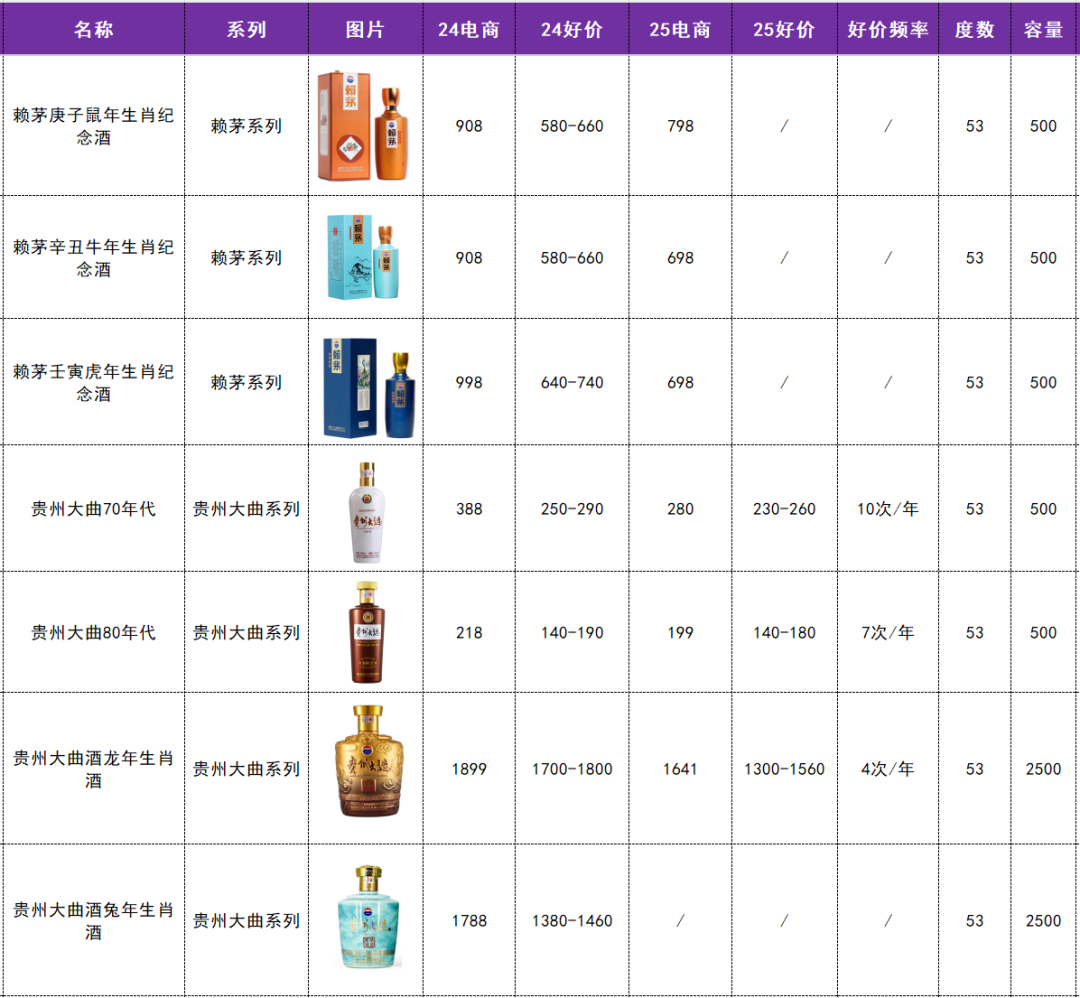Image resolution: width=1080 pixels, height=998 pixels.
Task: Click 2500 capacity in 兔年生肖酒 row
Action: pos(1043,921)
